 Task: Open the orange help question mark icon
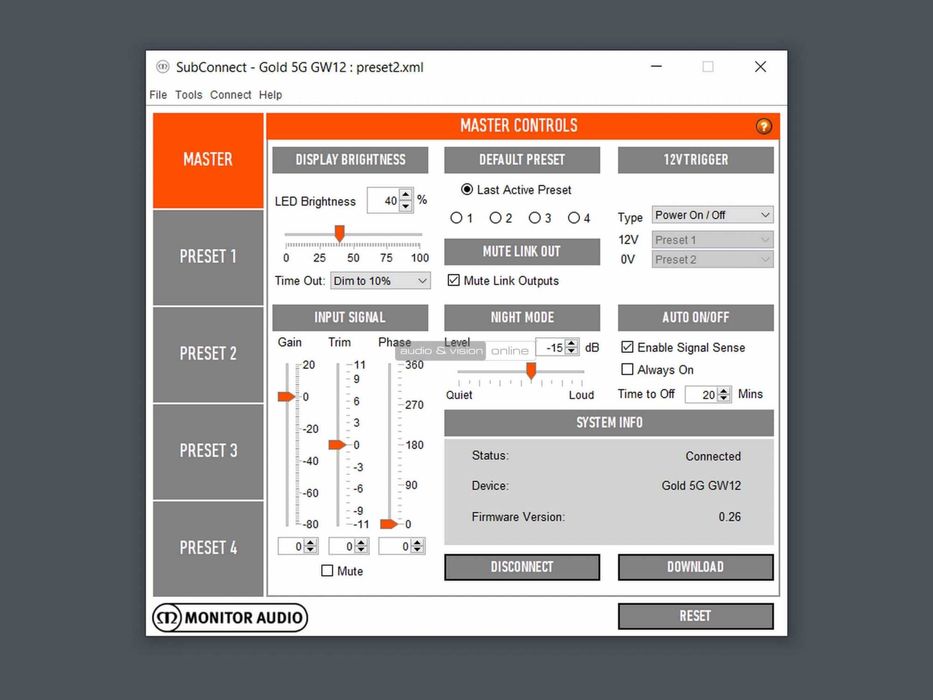tap(763, 126)
